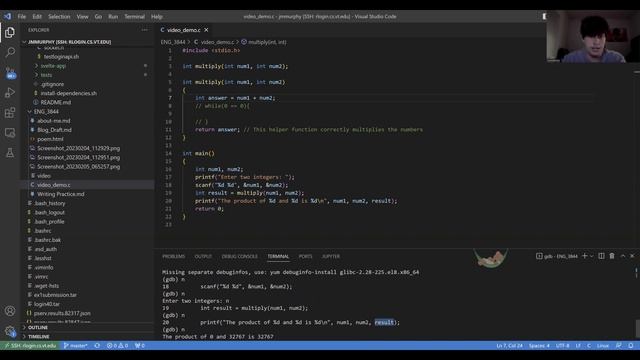
Task: Click ENG_3844 in the breadcrumbs
Action: pos(173,42)
